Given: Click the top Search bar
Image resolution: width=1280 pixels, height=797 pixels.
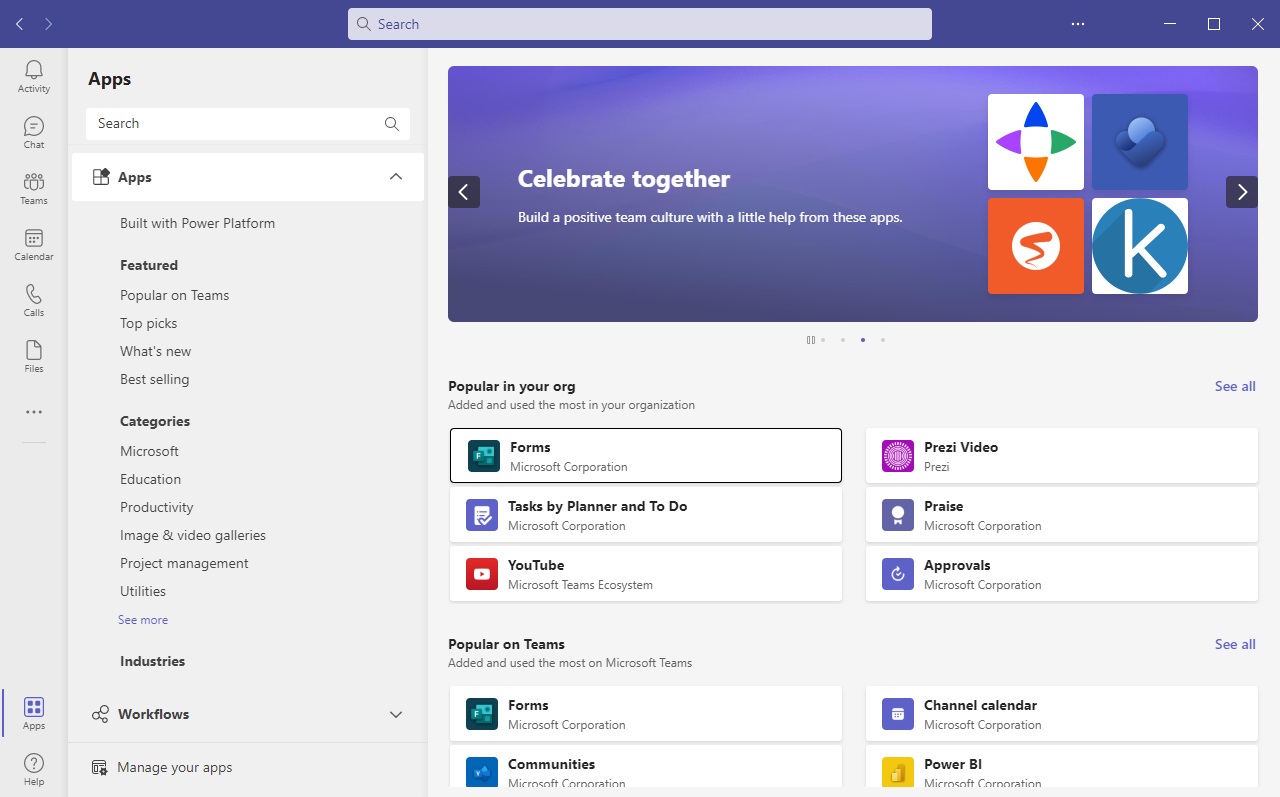Looking at the screenshot, I should coord(640,24).
